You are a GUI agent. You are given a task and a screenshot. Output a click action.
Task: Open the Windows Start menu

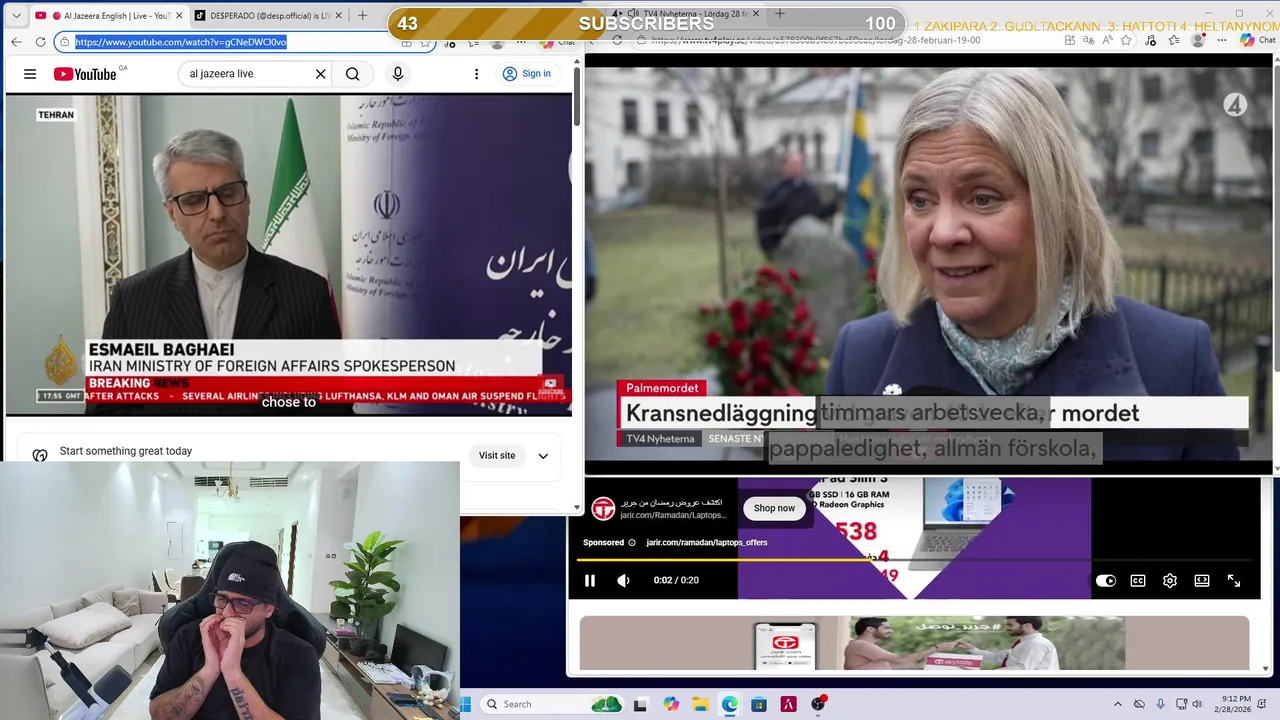pos(466,704)
